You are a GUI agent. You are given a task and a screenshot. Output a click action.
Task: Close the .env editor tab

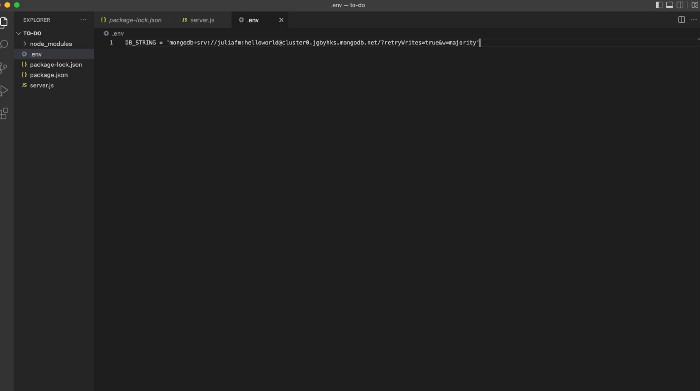click(281, 20)
